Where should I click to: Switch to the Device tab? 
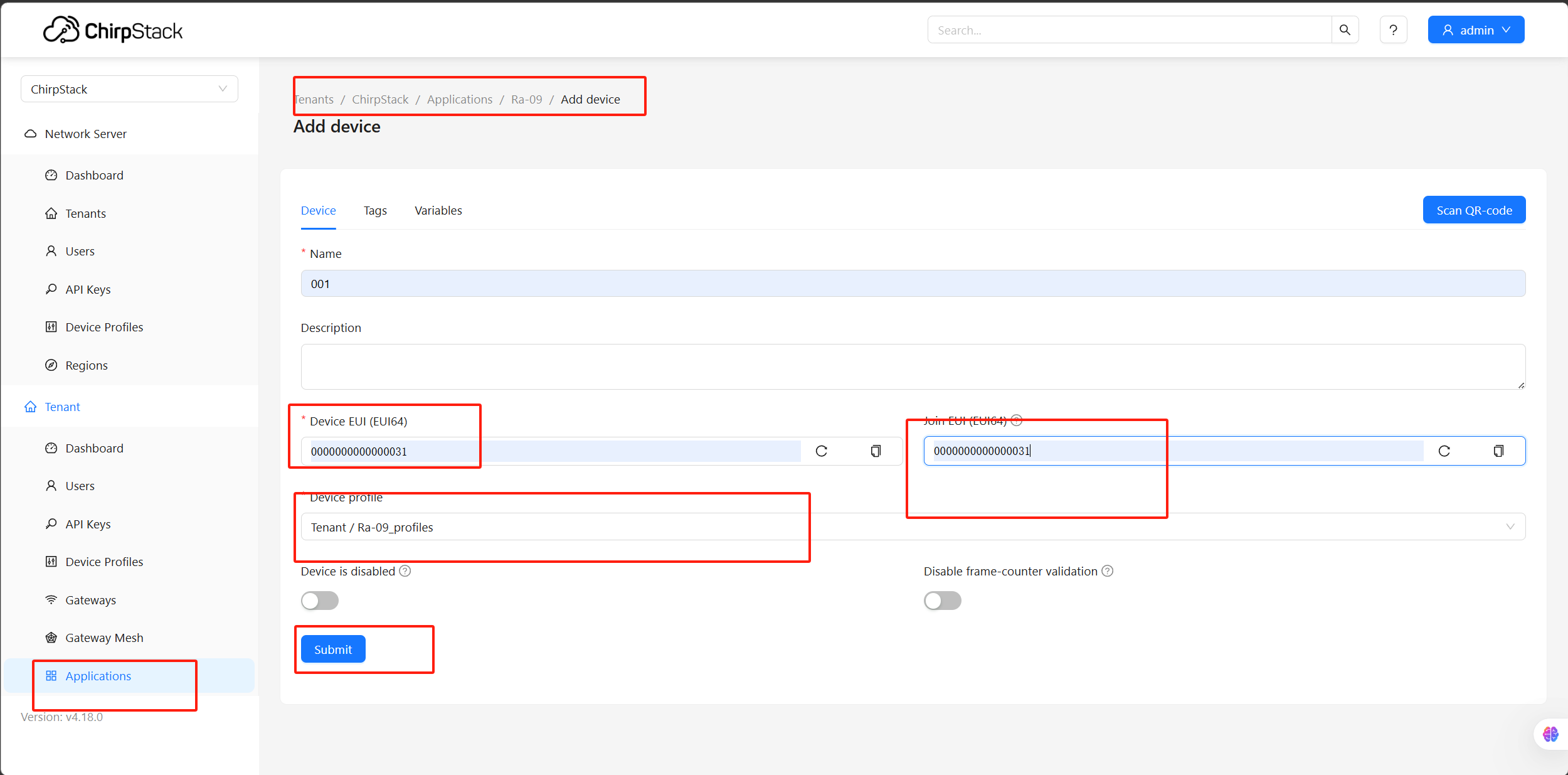(318, 211)
